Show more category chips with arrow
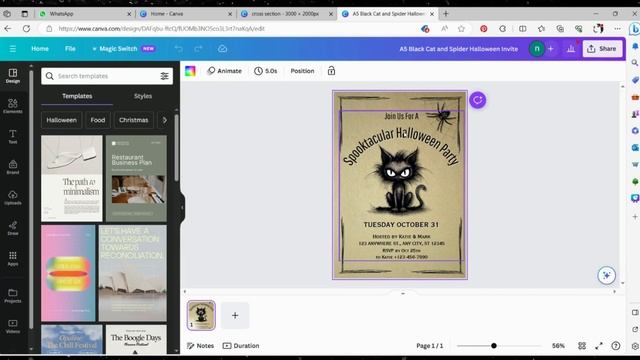The width and height of the screenshot is (640, 360). point(164,120)
